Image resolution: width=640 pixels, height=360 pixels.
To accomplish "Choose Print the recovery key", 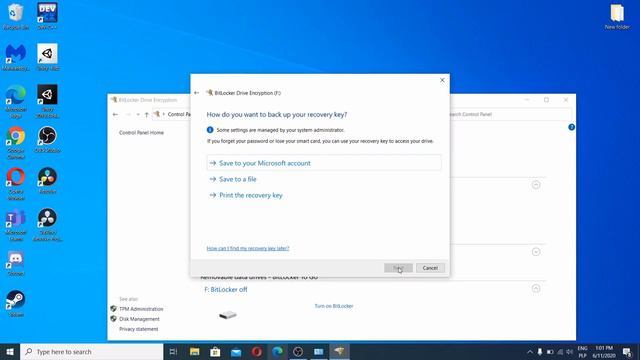I will pos(251,195).
